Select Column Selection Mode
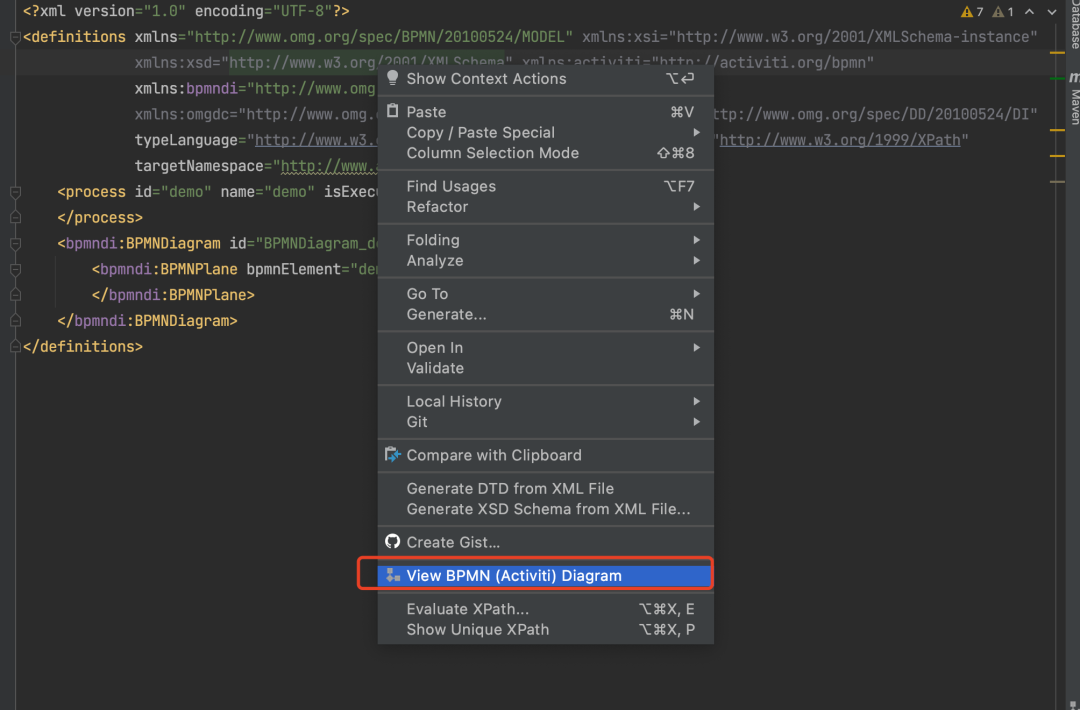The height and width of the screenshot is (710, 1080). point(546,153)
